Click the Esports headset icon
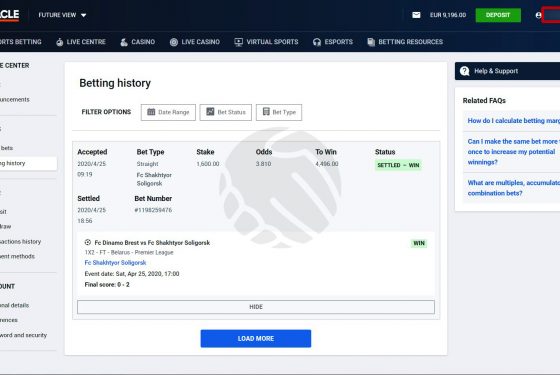 click(x=317, y=42)
